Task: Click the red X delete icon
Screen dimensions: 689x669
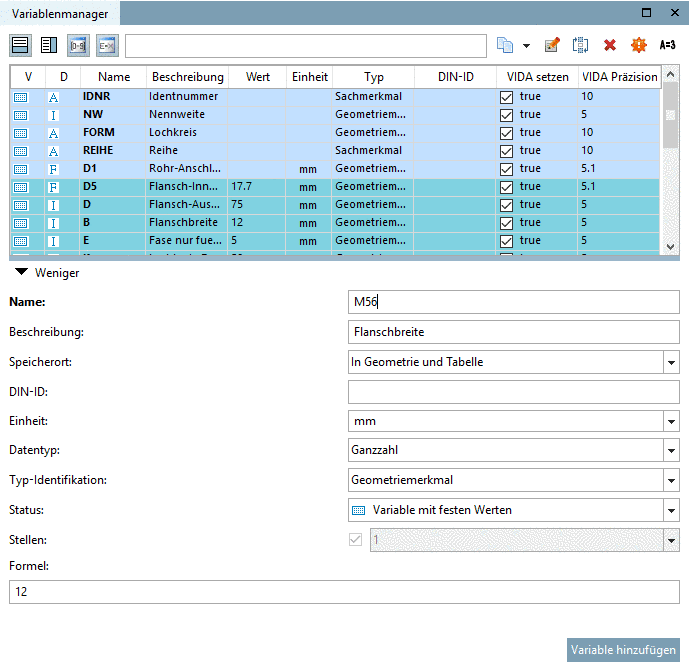Action: [x=610, y=45]
